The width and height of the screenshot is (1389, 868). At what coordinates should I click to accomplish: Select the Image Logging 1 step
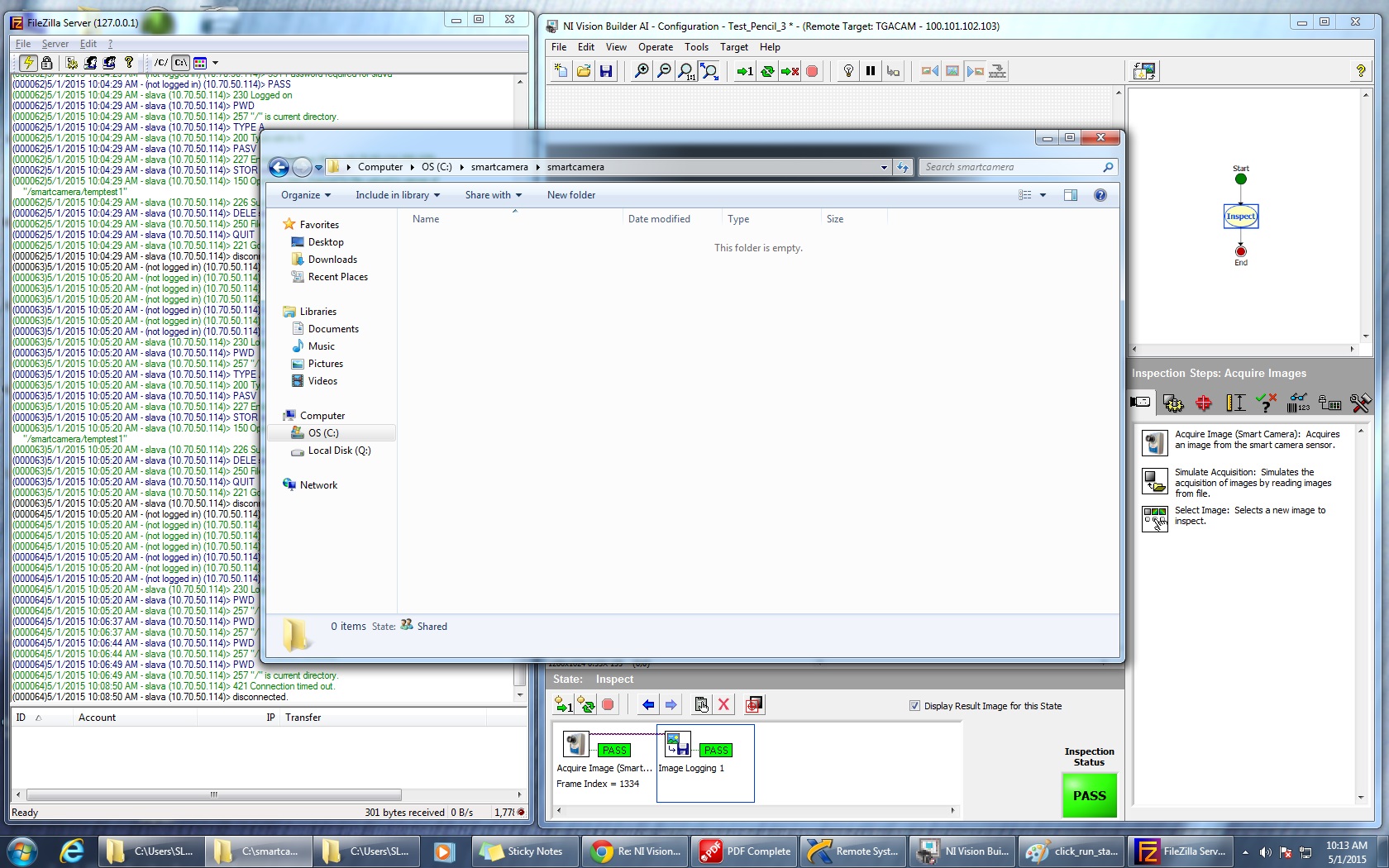click(x=704, y=762)
